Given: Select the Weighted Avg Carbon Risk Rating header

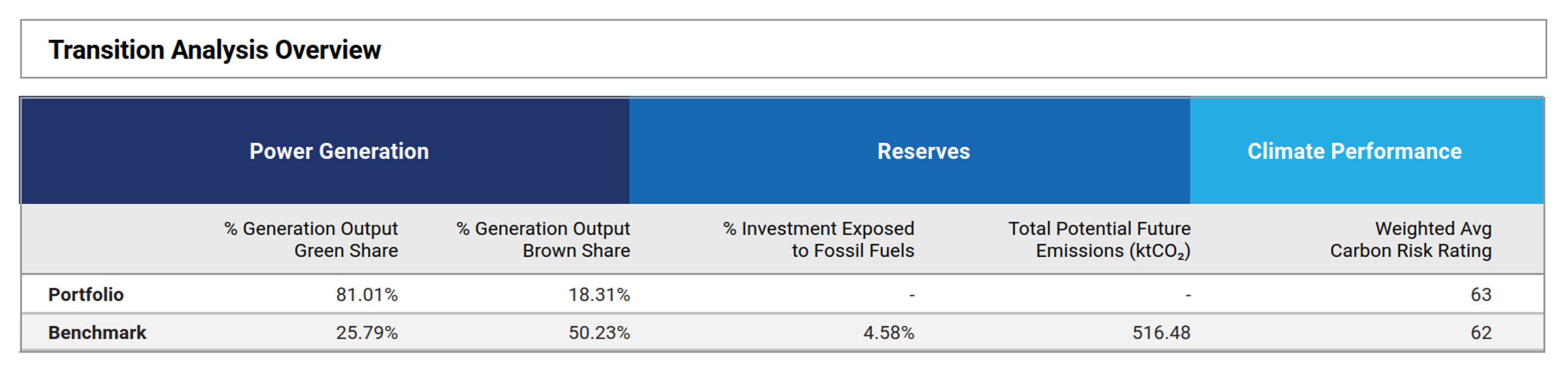Looking at the screenshot, I should click(1411, 239).
